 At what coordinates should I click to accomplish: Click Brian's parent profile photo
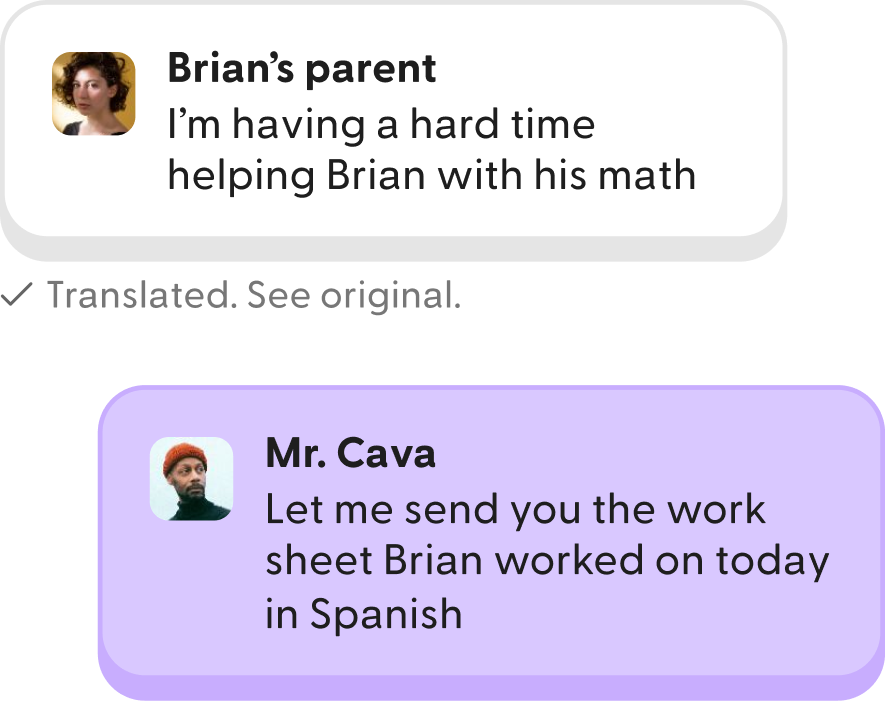[93, 93]
